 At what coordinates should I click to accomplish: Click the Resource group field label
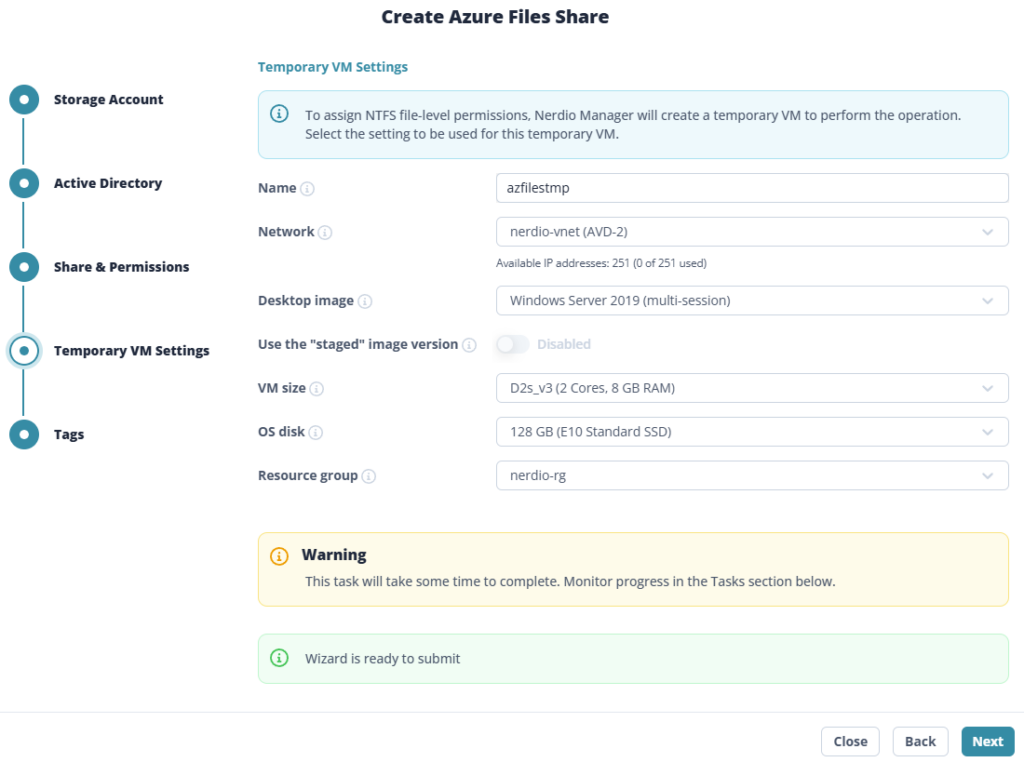tap(308, 476)
